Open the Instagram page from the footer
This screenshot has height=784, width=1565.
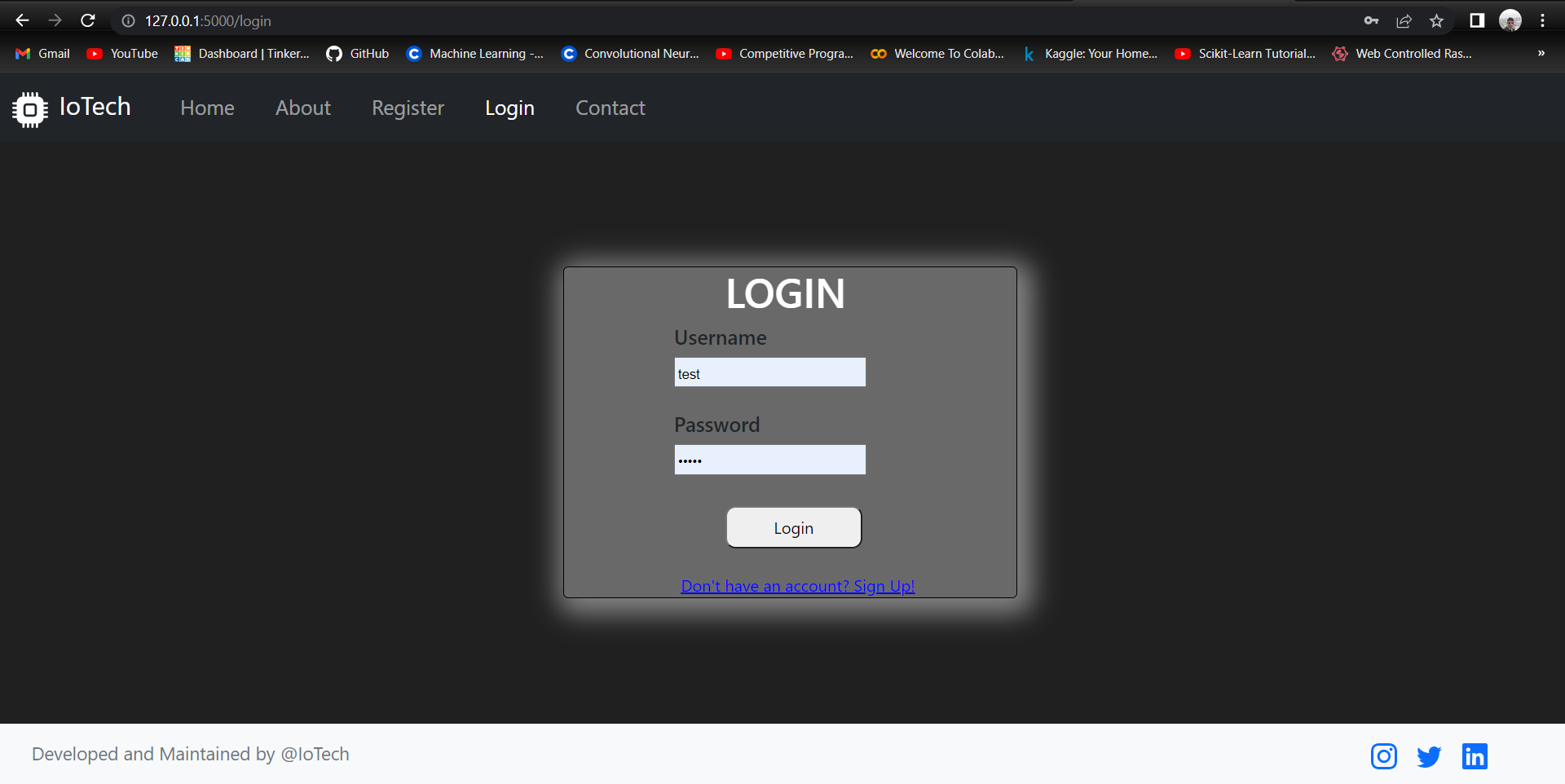point(1383,755)
